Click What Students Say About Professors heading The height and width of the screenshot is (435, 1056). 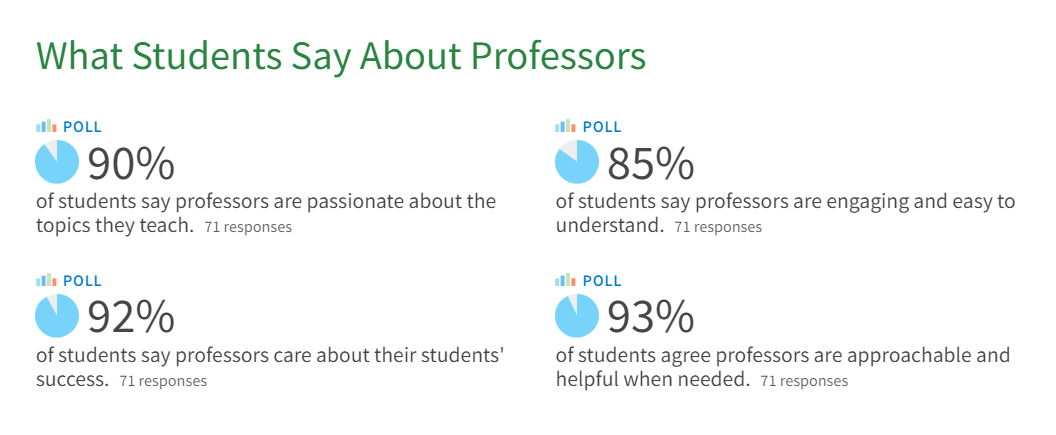tap(341, 57)
